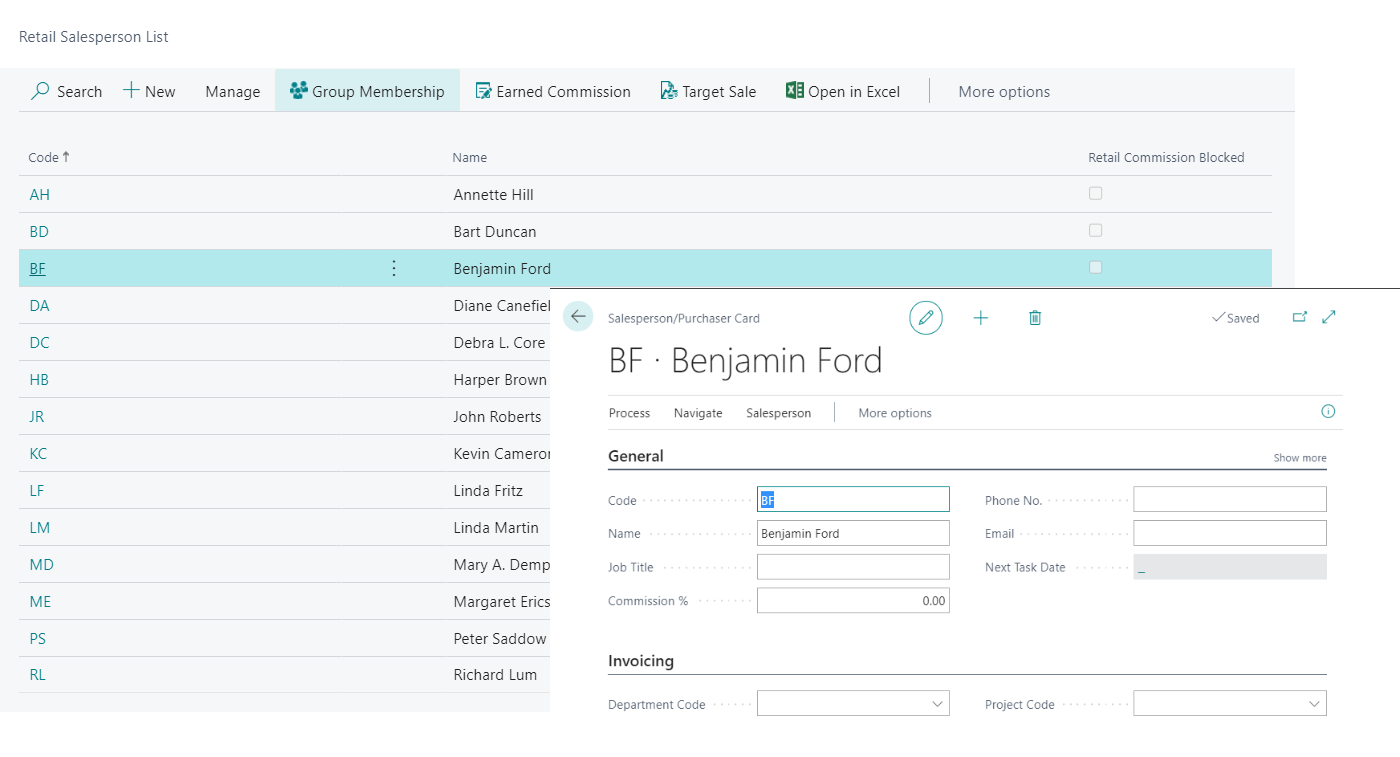This screenshot has width=1400, height=757.
Task: Tick Retail Commission Blocked for Annette Hill
Action: pos(1096,194)
